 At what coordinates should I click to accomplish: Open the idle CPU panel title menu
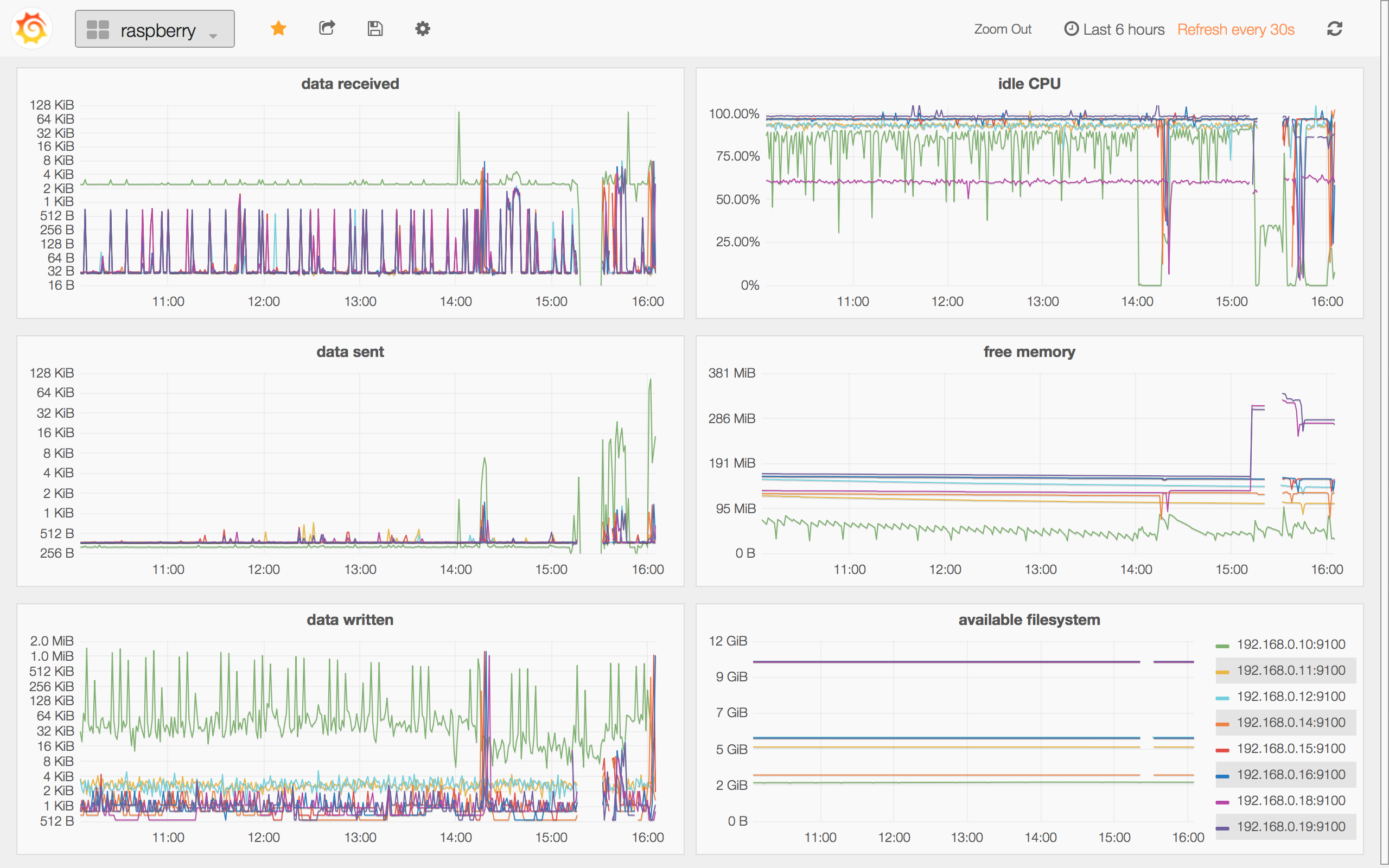pyautogui.click(x=1029, y=84)
